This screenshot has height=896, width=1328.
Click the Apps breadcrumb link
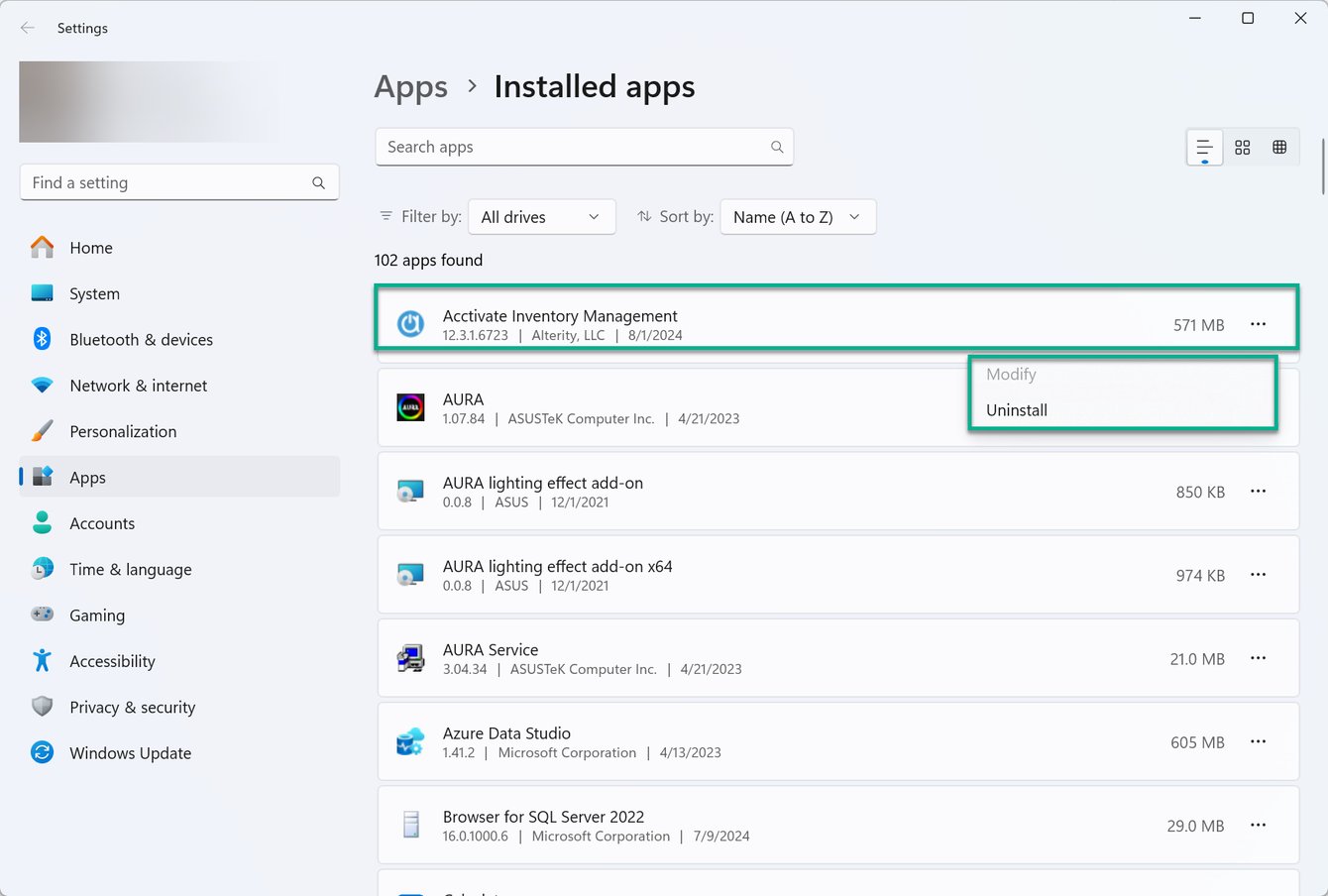[x=410, y=87]
